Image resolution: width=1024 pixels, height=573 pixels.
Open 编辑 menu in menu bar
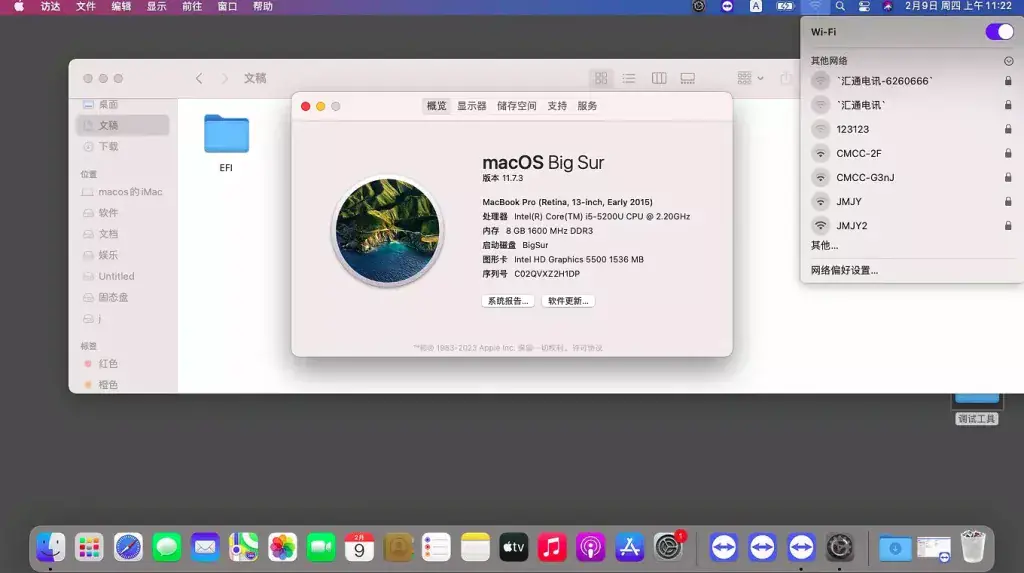[x=121, y=7]
